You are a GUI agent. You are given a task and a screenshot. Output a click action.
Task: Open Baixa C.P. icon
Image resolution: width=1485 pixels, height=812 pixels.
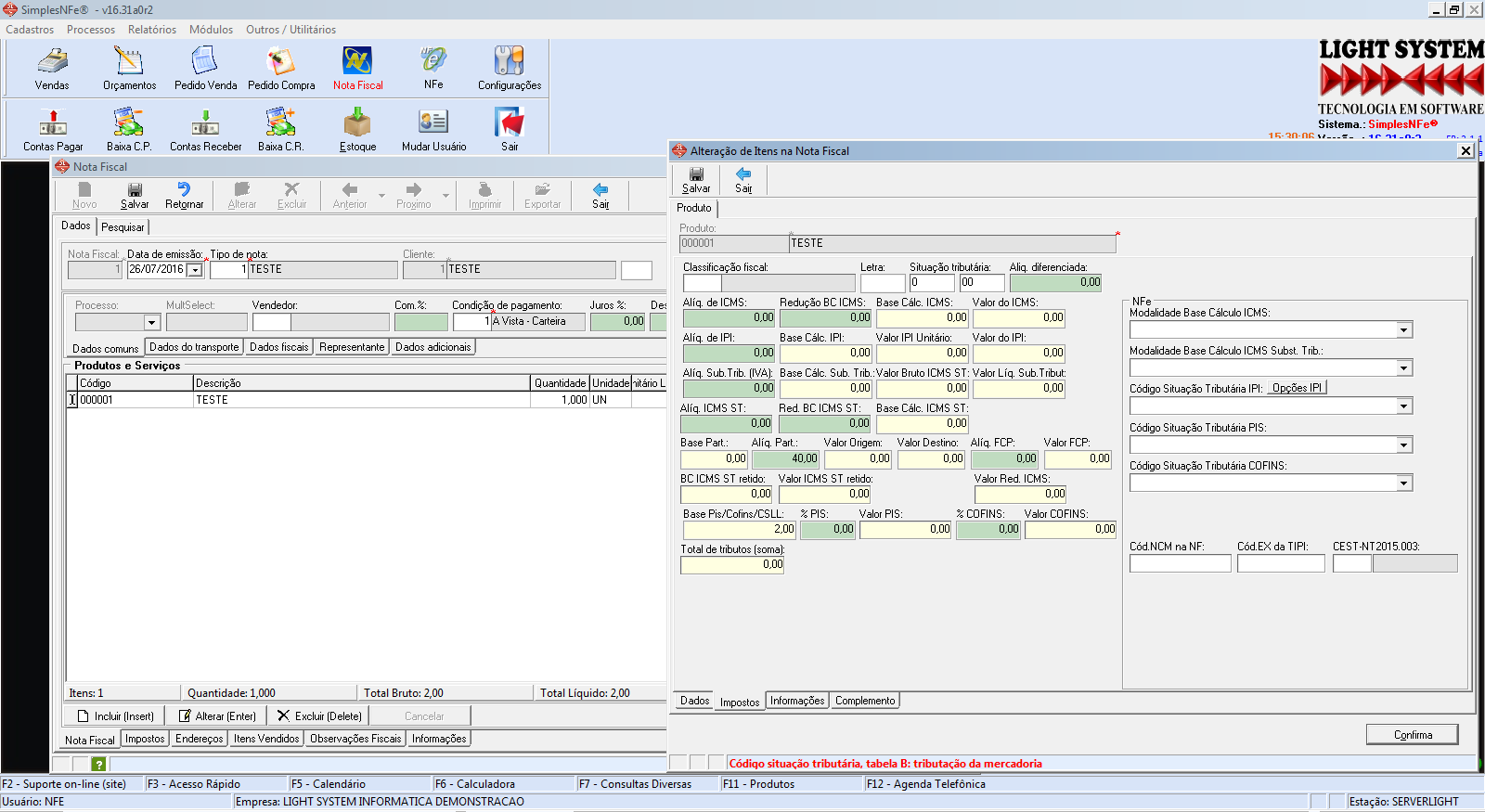pos(128,130)
